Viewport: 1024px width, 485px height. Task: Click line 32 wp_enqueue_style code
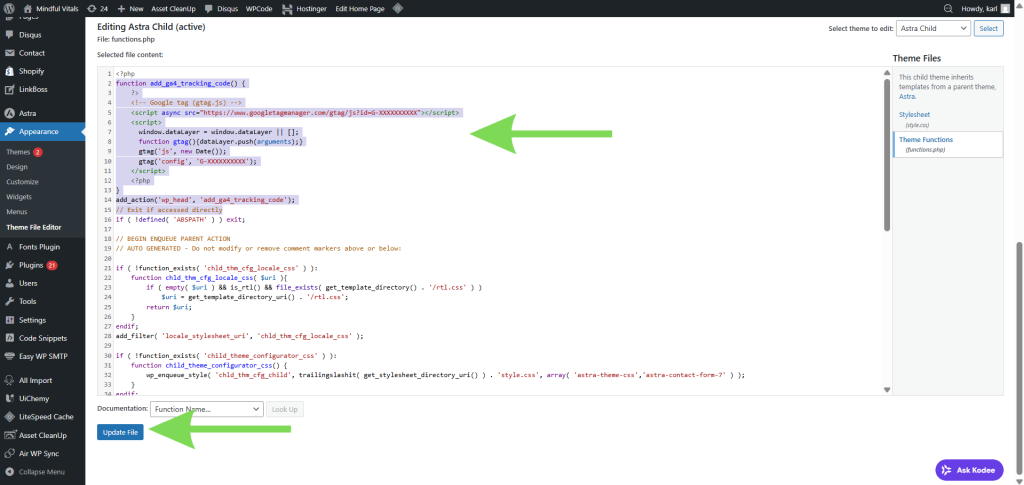point(445,375)
